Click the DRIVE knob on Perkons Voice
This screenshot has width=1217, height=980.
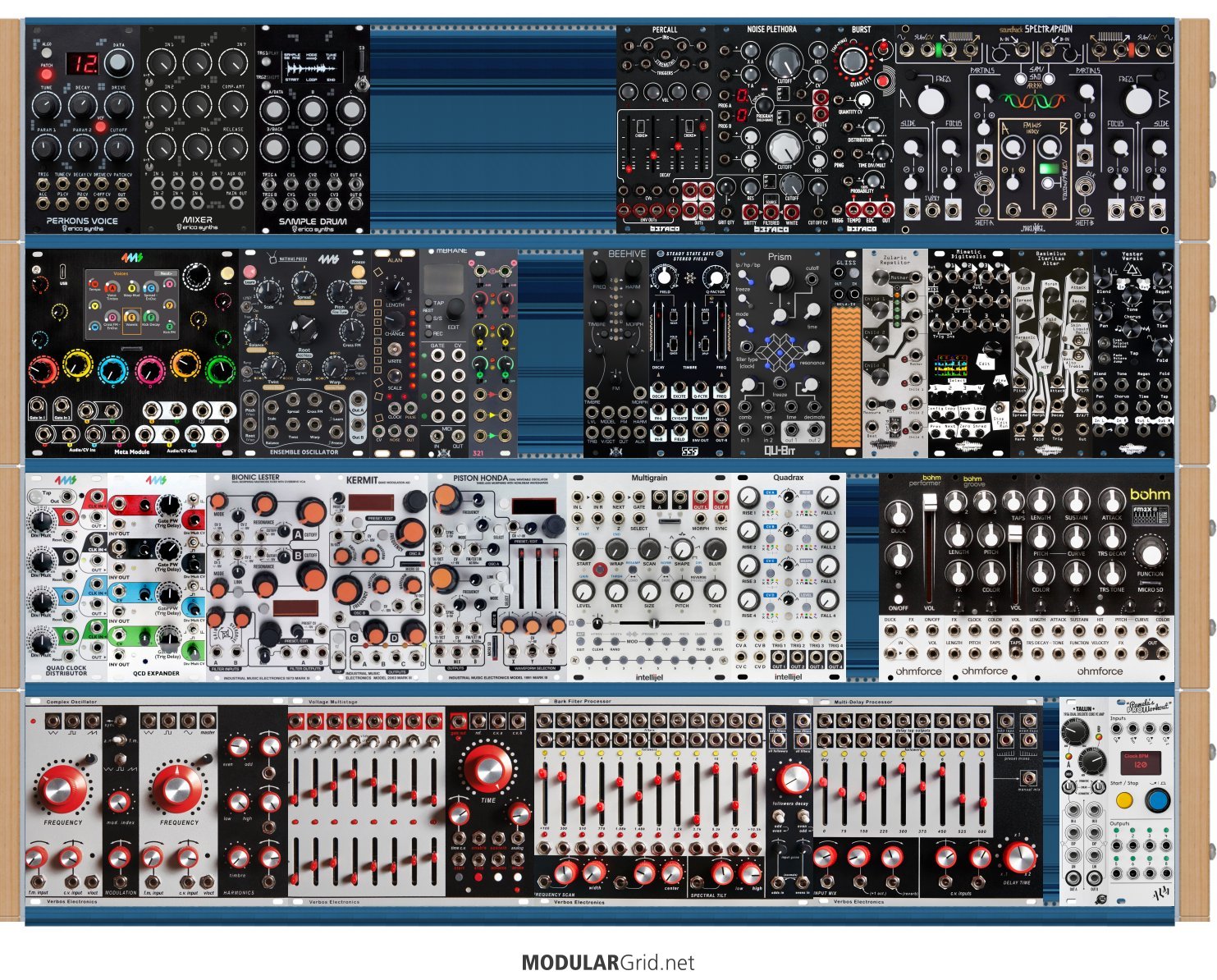coord(119,106)
